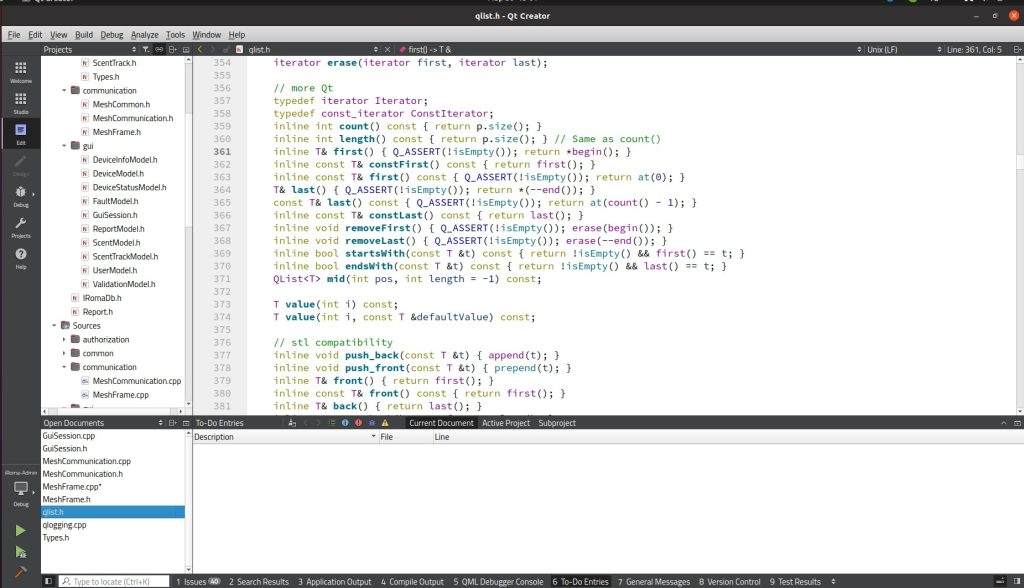Expand the authorization folder in Sources
The image size is (1024, 588).
(65, 339)
